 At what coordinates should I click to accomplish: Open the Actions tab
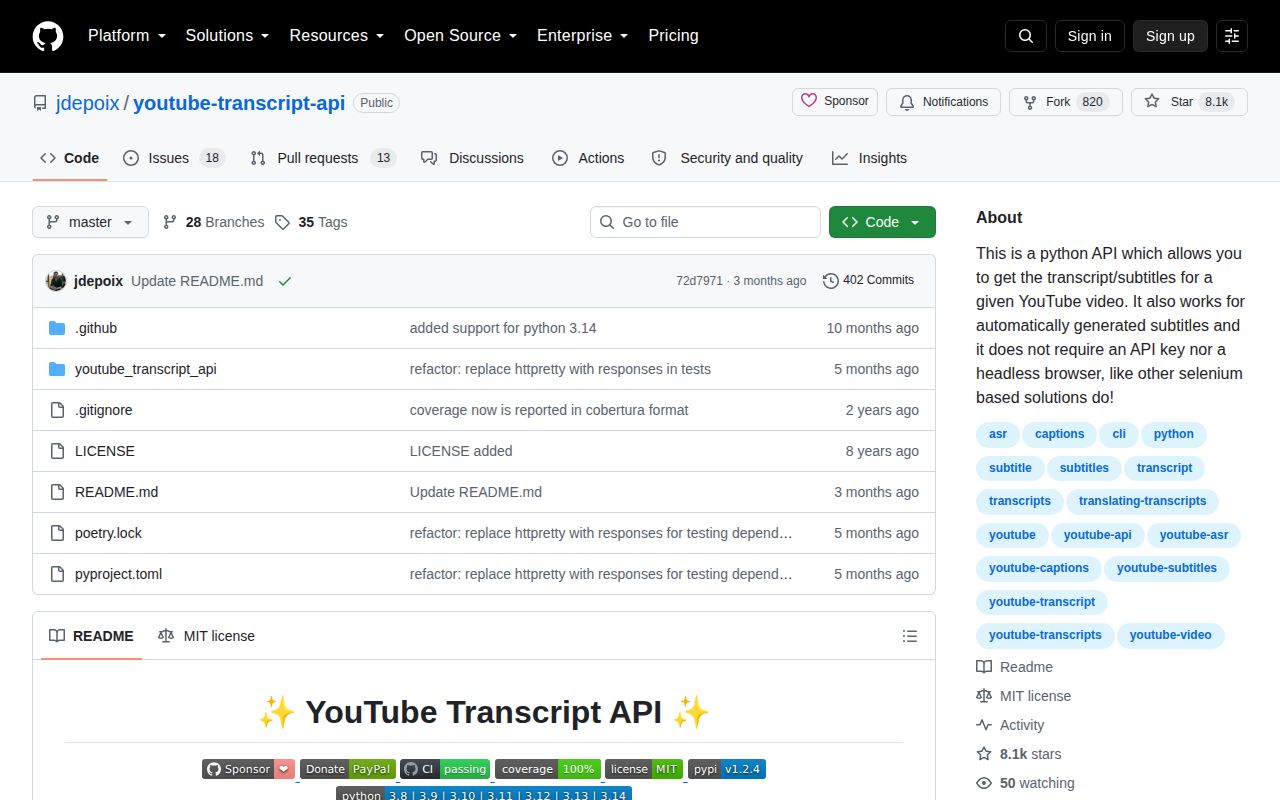588,158
